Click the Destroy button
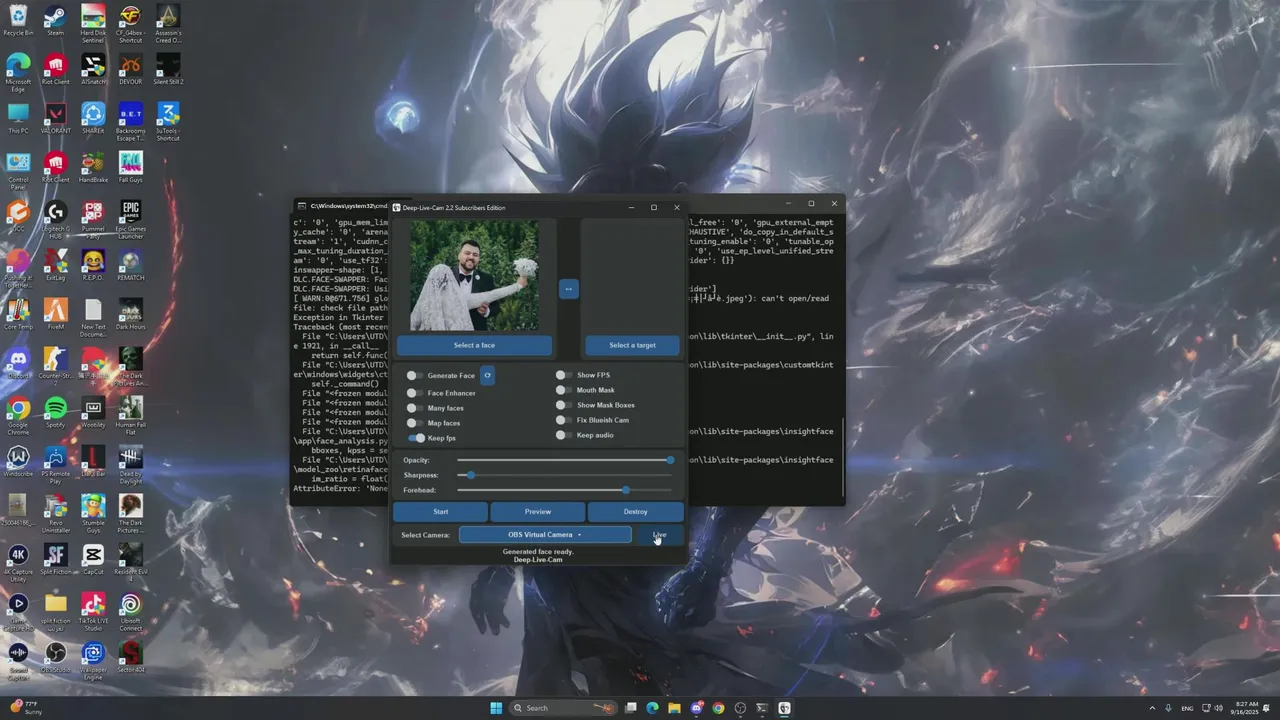This screenshot has width=1280, height=720. (635, 511)
